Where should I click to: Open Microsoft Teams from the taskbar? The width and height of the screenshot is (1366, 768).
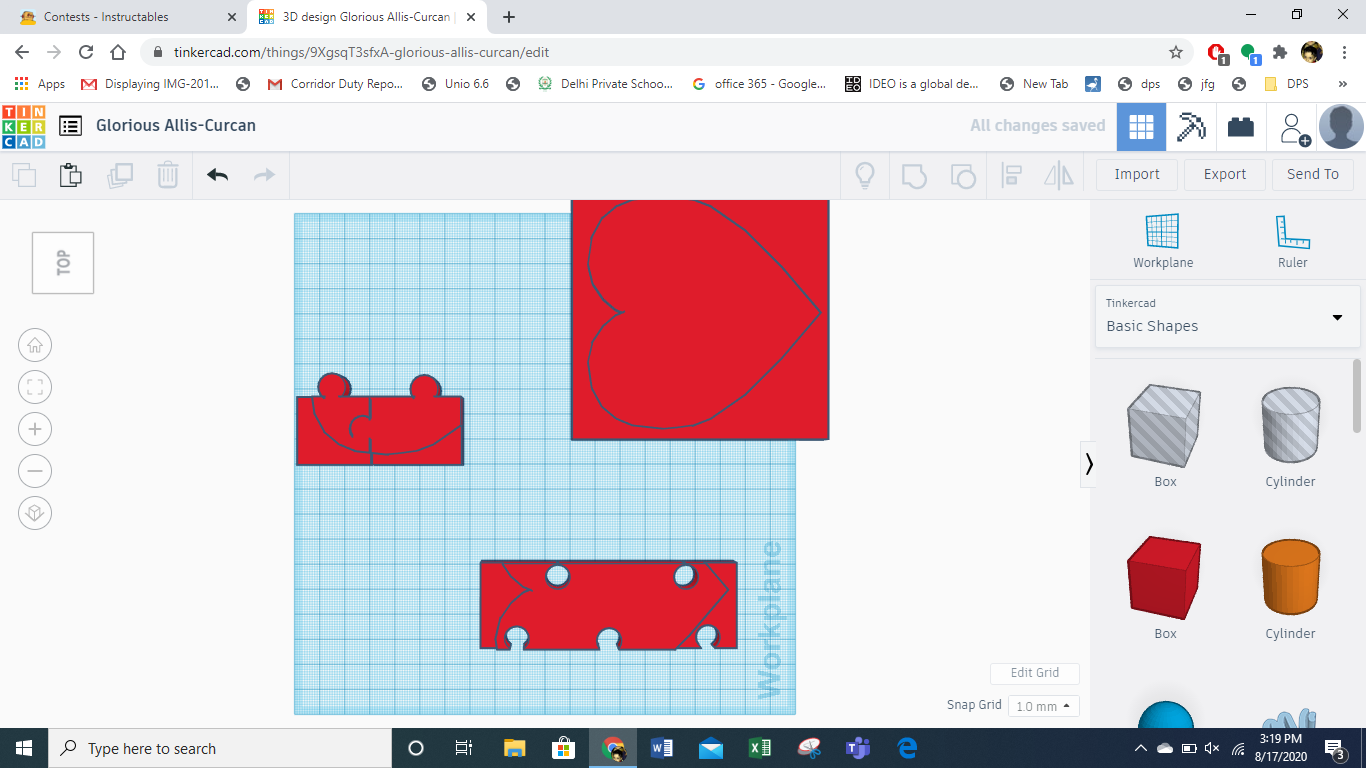(858, 748)
